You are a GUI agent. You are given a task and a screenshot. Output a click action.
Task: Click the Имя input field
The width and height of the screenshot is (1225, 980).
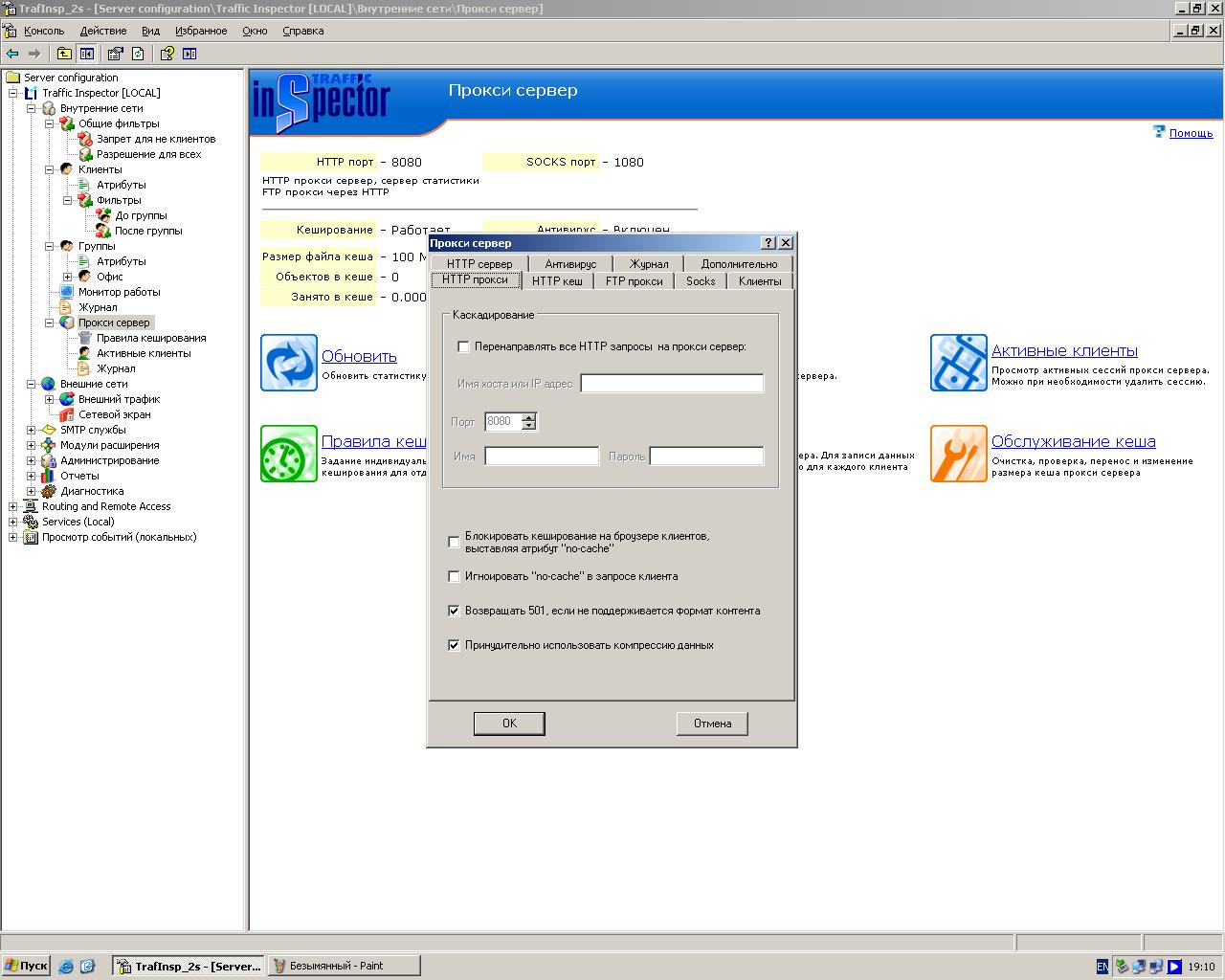(542, 456)
